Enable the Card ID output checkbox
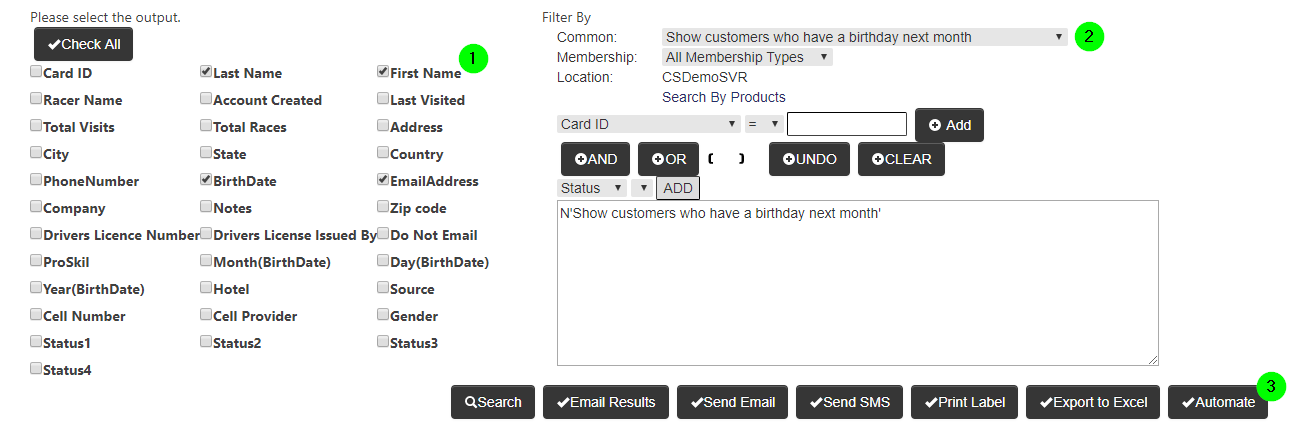This screenshot has height=445, width=1295. tap(36, 72)
